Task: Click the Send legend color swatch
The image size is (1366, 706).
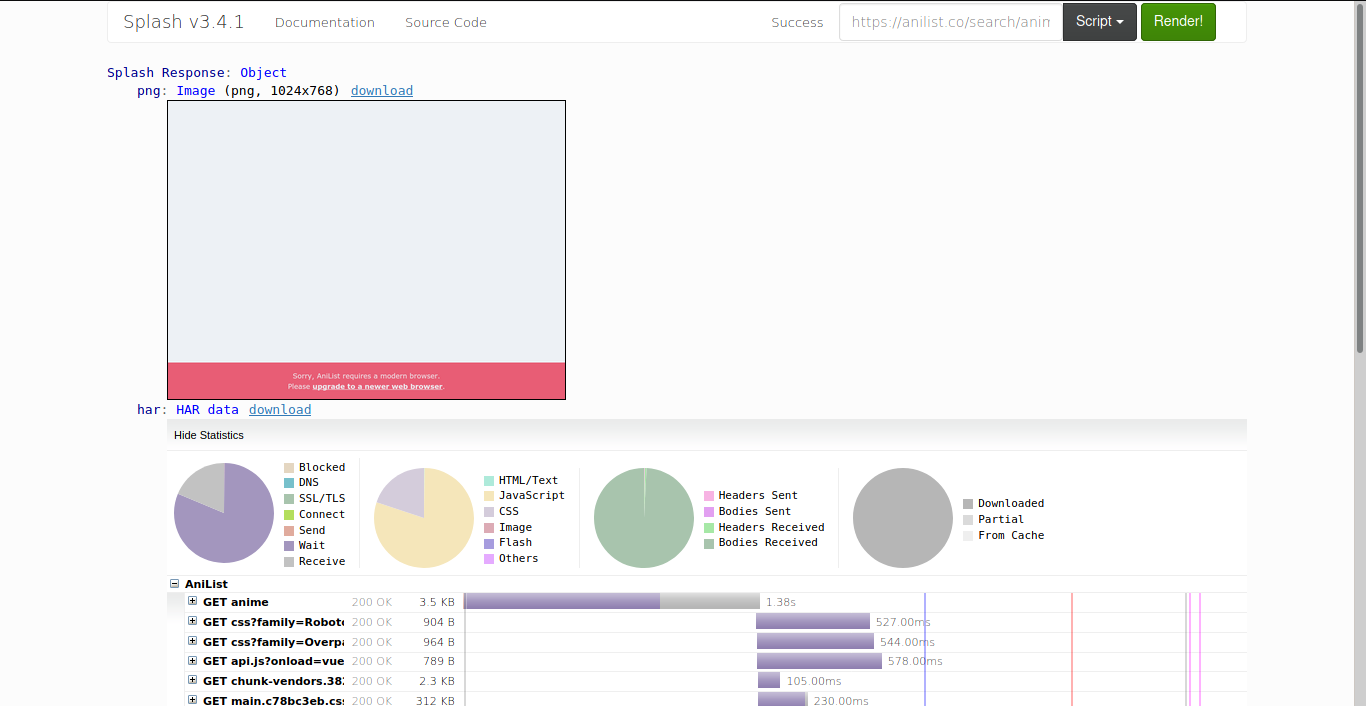Action: (x=289, y=530)
